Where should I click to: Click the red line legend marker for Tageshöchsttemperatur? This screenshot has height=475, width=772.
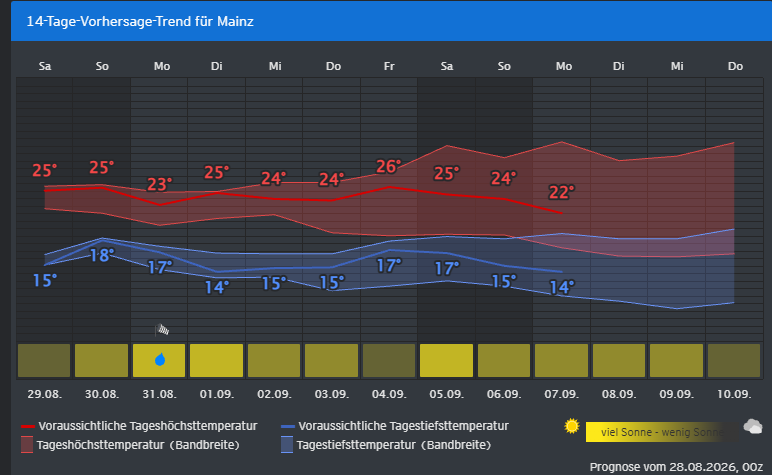click(28, 426)
